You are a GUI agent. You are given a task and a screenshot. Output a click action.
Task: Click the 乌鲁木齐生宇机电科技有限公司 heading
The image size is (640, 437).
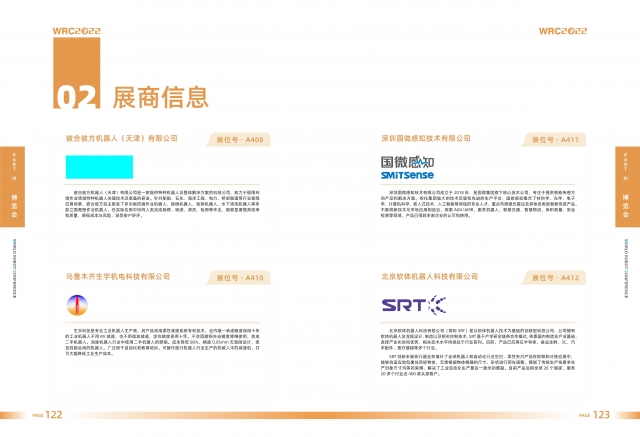(117, 277)
